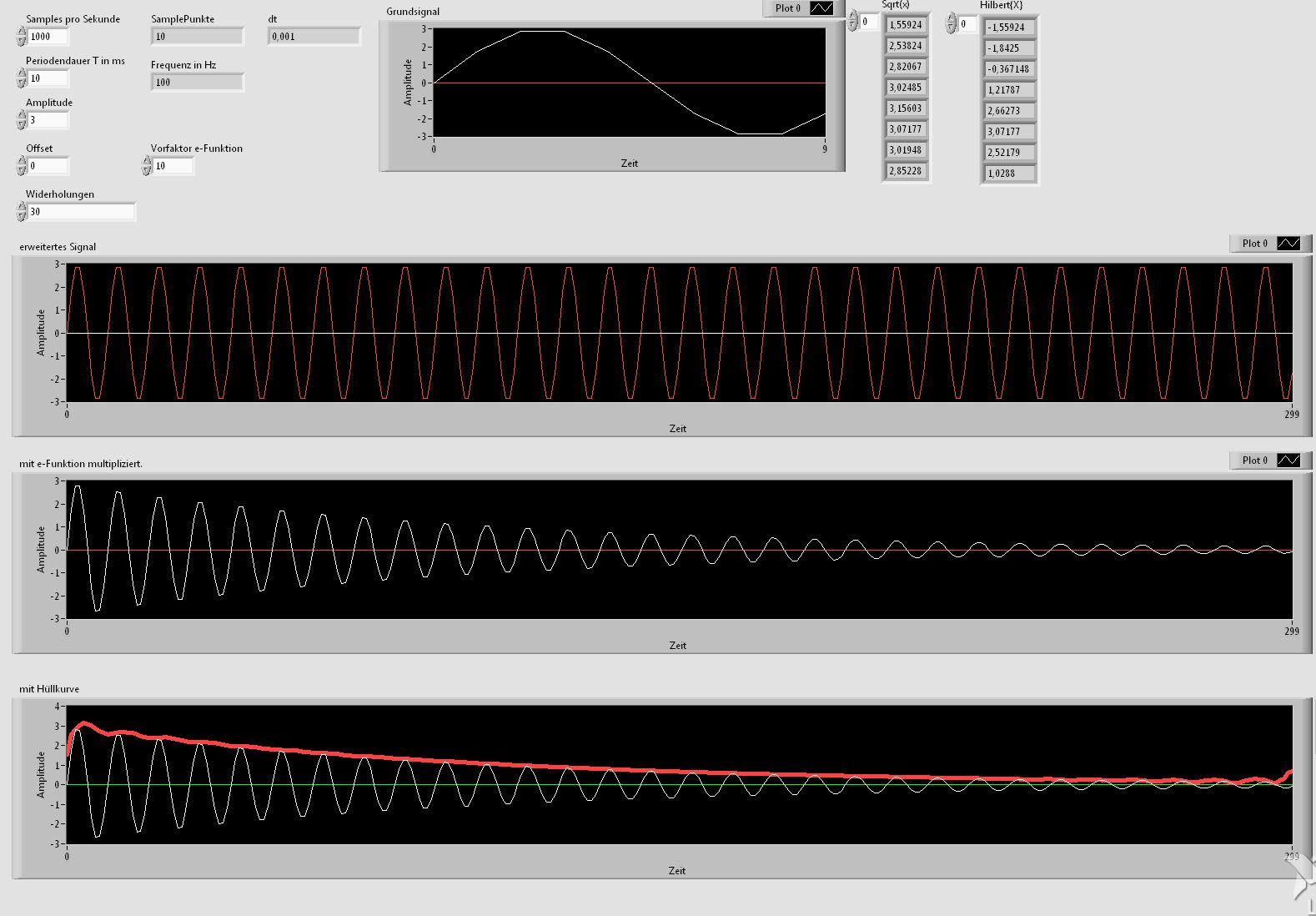
Task: Click the Wiederholungen field showing 30
Action: point(81,212)
